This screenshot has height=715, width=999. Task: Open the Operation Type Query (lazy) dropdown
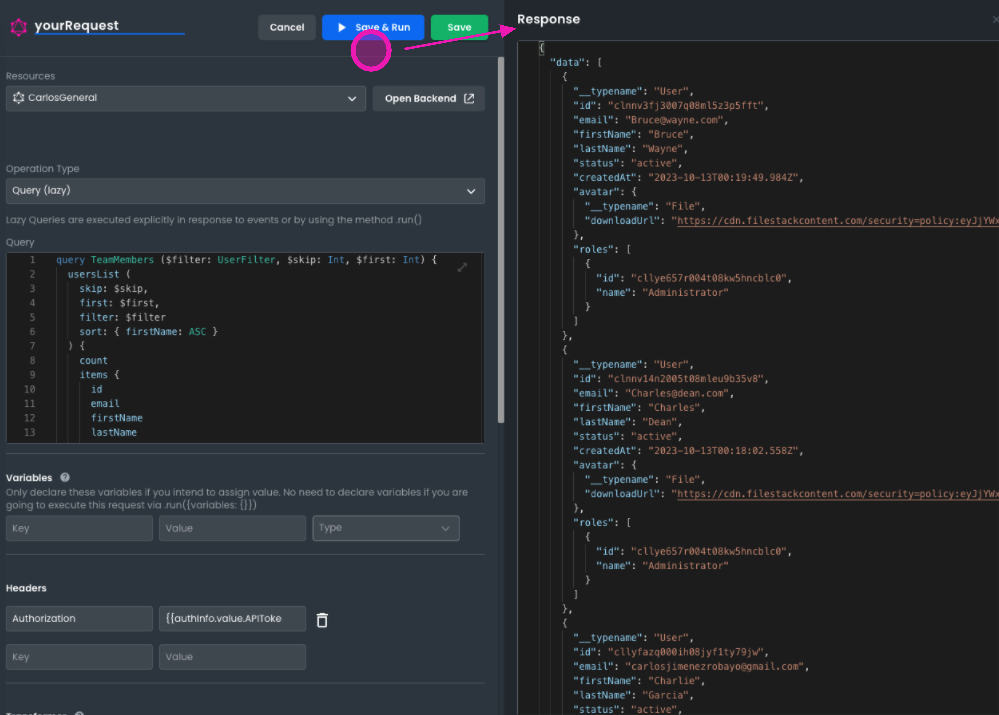[245, 190]
